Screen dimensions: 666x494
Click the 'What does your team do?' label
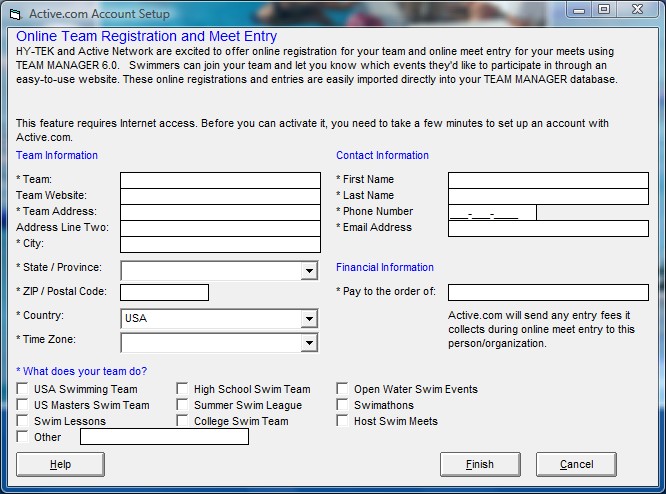82,371
